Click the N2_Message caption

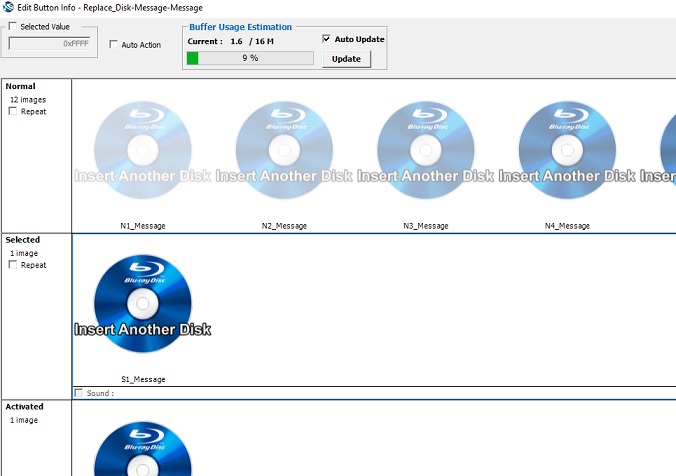coord(284,226)
